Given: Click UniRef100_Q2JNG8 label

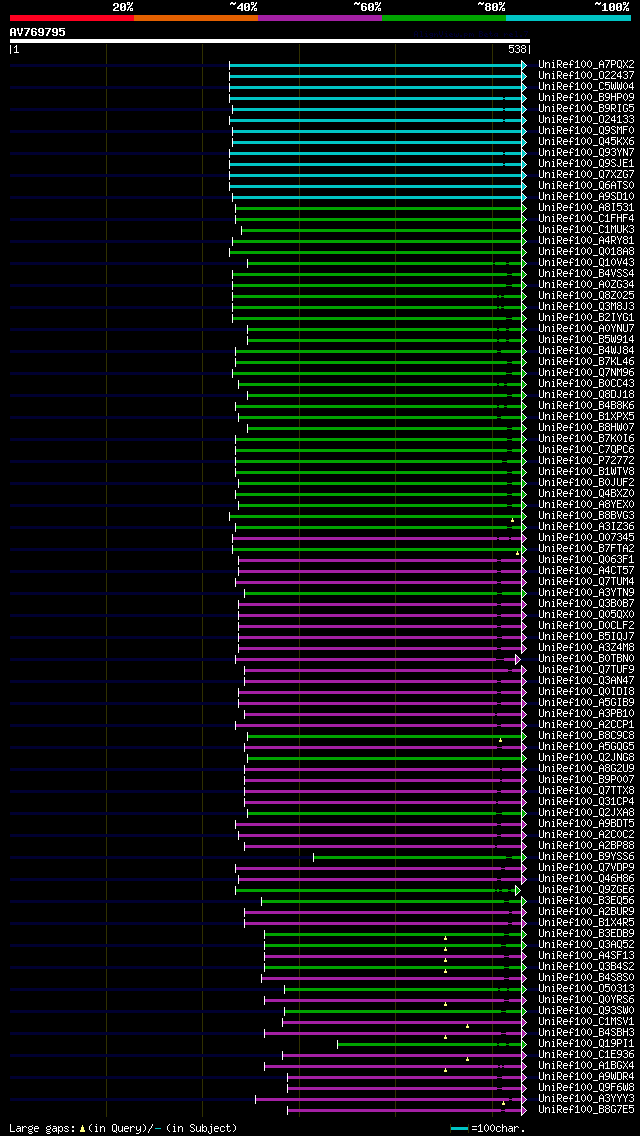Looking at the screenshot, I should click(586, 758).
